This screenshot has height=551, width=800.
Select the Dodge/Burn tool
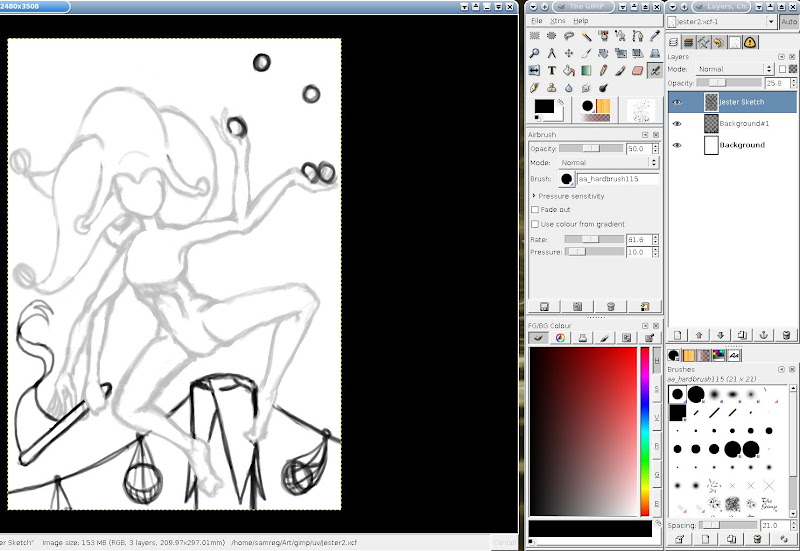click(604, 88)
